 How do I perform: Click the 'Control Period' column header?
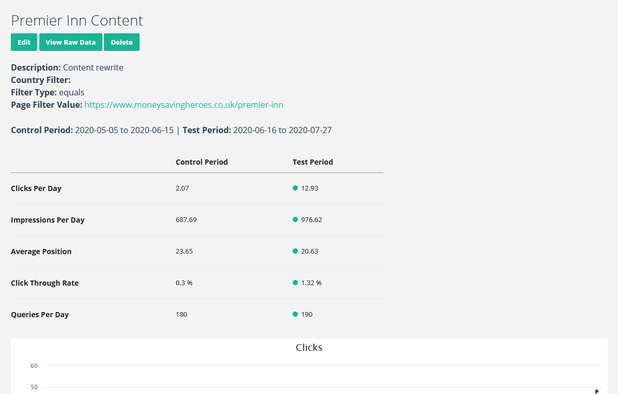(202, 162)
